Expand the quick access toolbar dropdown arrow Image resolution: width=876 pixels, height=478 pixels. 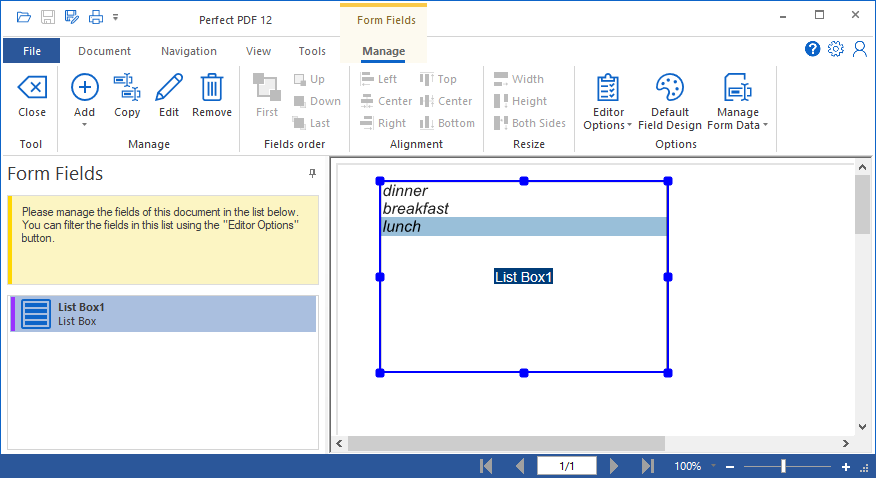(116, 17)
